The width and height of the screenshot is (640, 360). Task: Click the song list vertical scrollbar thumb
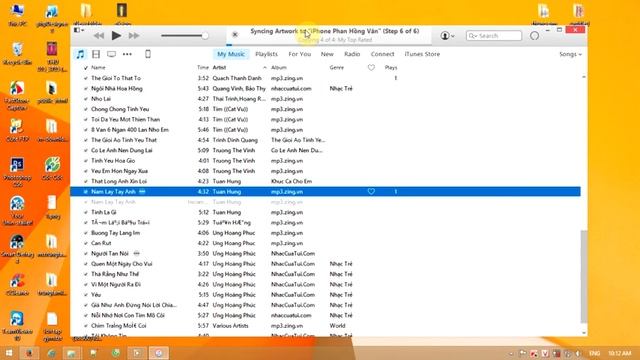coord(584,276)
